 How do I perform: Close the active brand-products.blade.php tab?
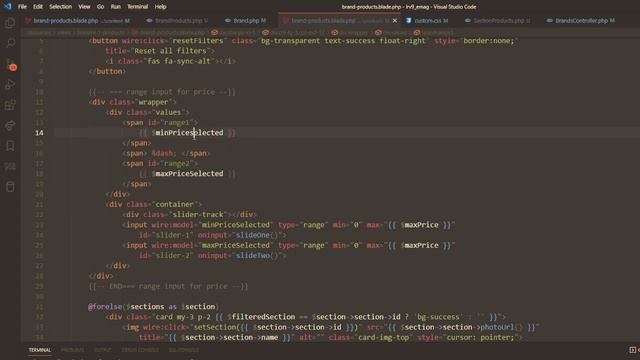(x=395, y=20)
